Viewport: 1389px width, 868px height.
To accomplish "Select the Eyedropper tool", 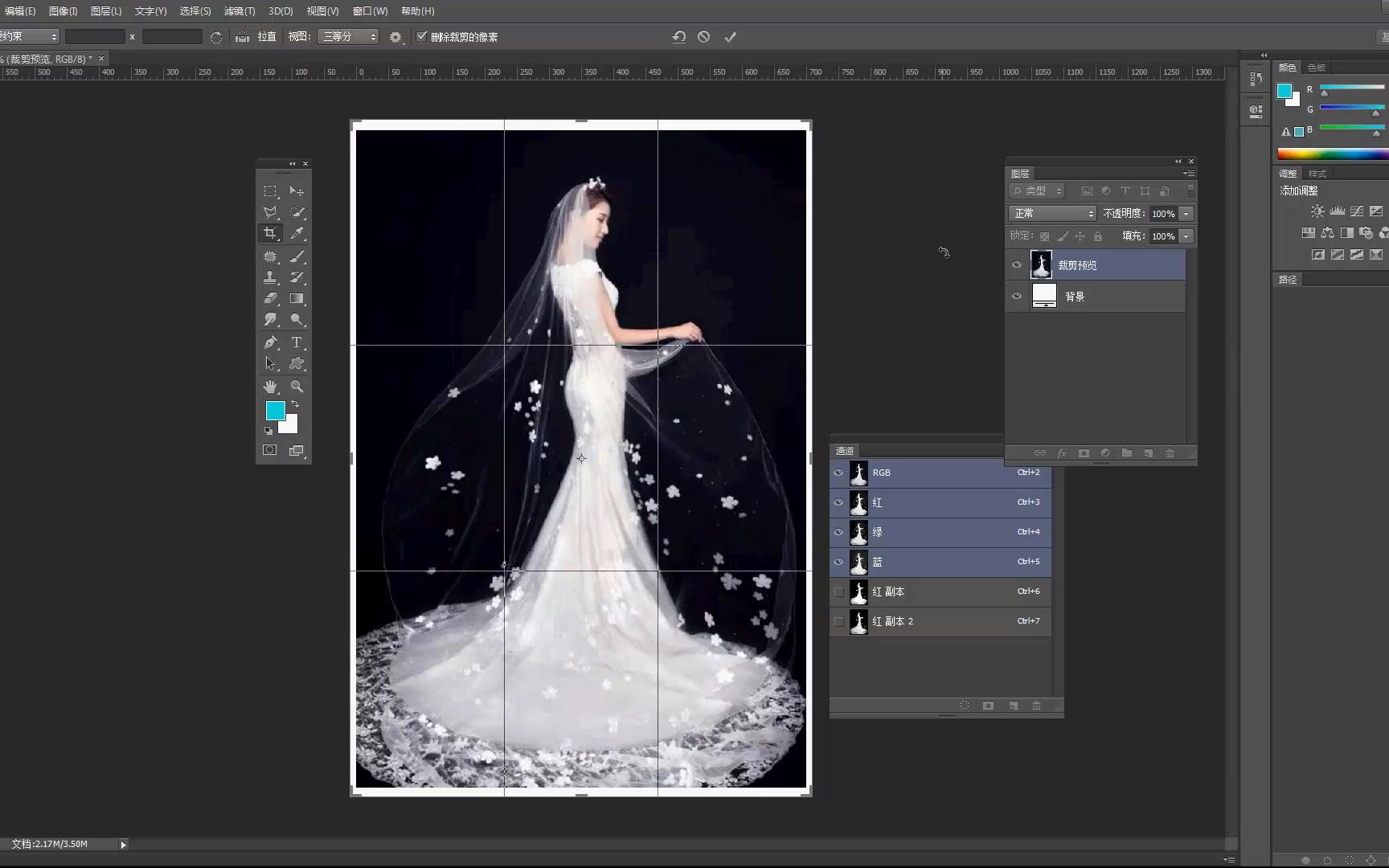I will pos(296,233).
